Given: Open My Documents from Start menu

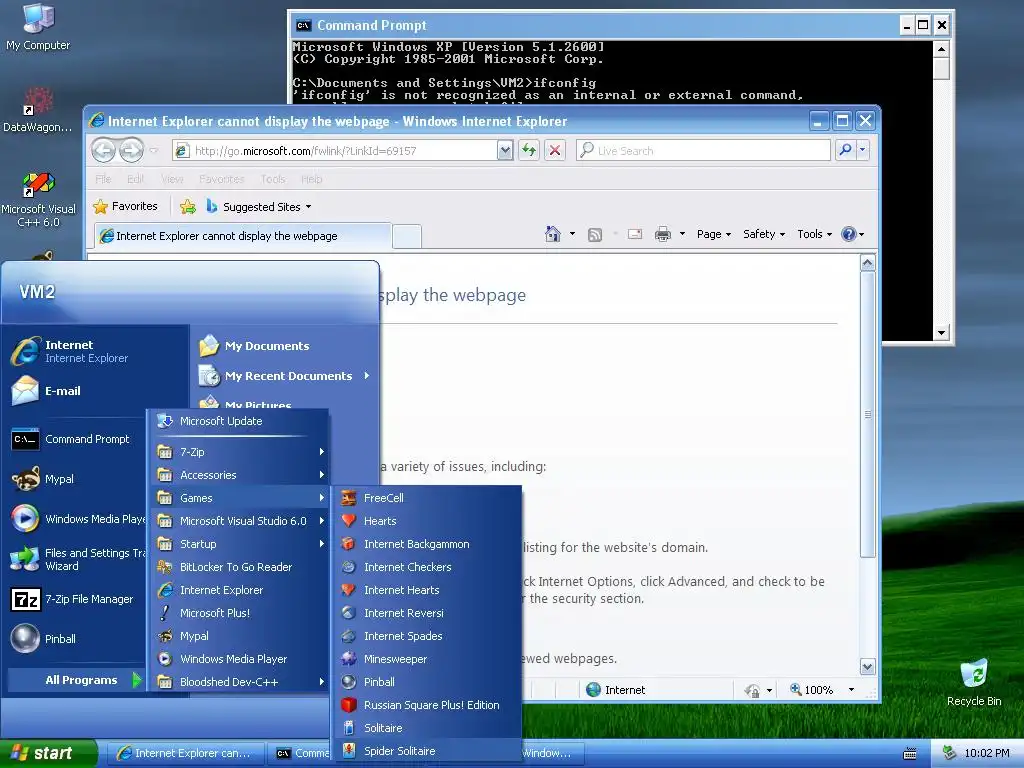Looking at the screenshot, I should [x=285, y=345].
